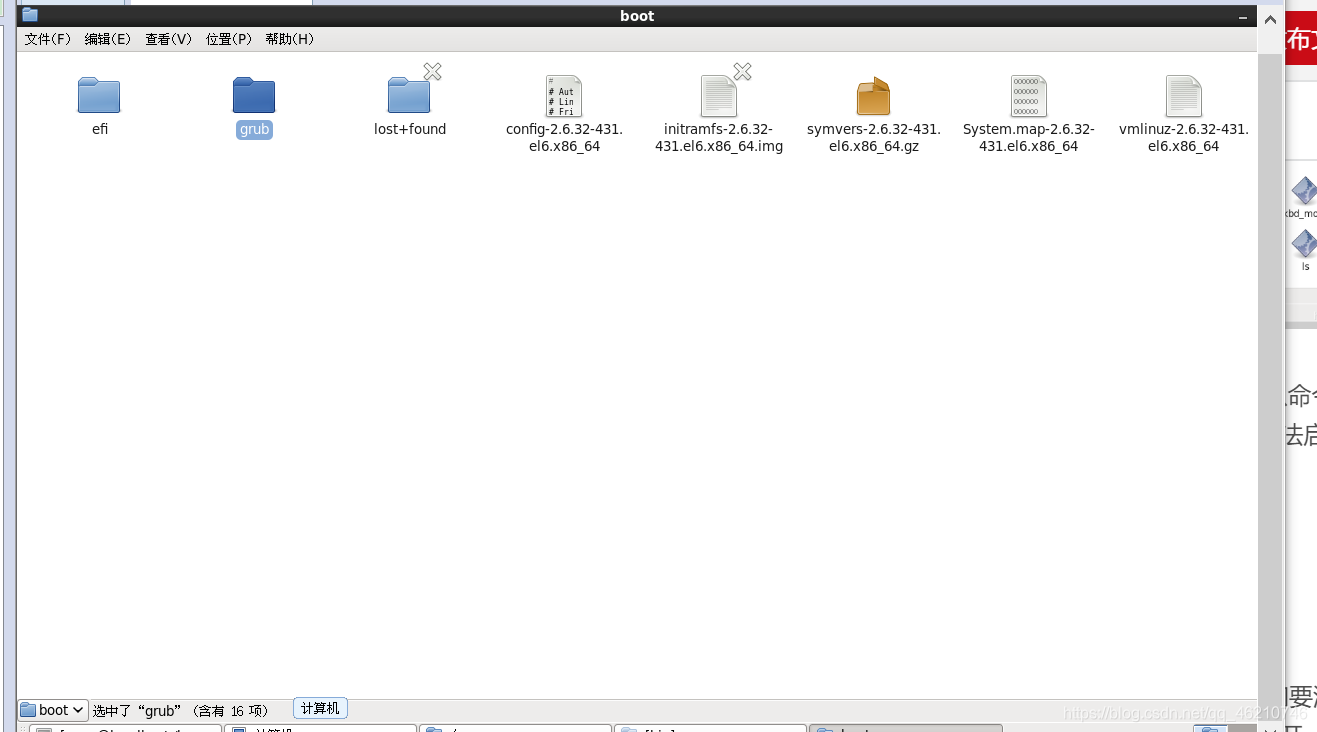Image resolution: width=1317 pixels, height=732 pixels.
Task: Click the boot window folder icon in title bar
Action: 30,15
